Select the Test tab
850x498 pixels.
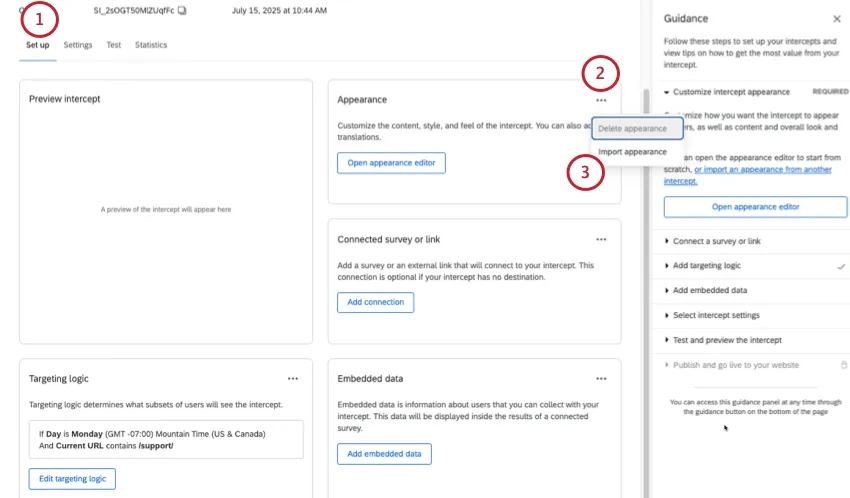pos(114,45)
